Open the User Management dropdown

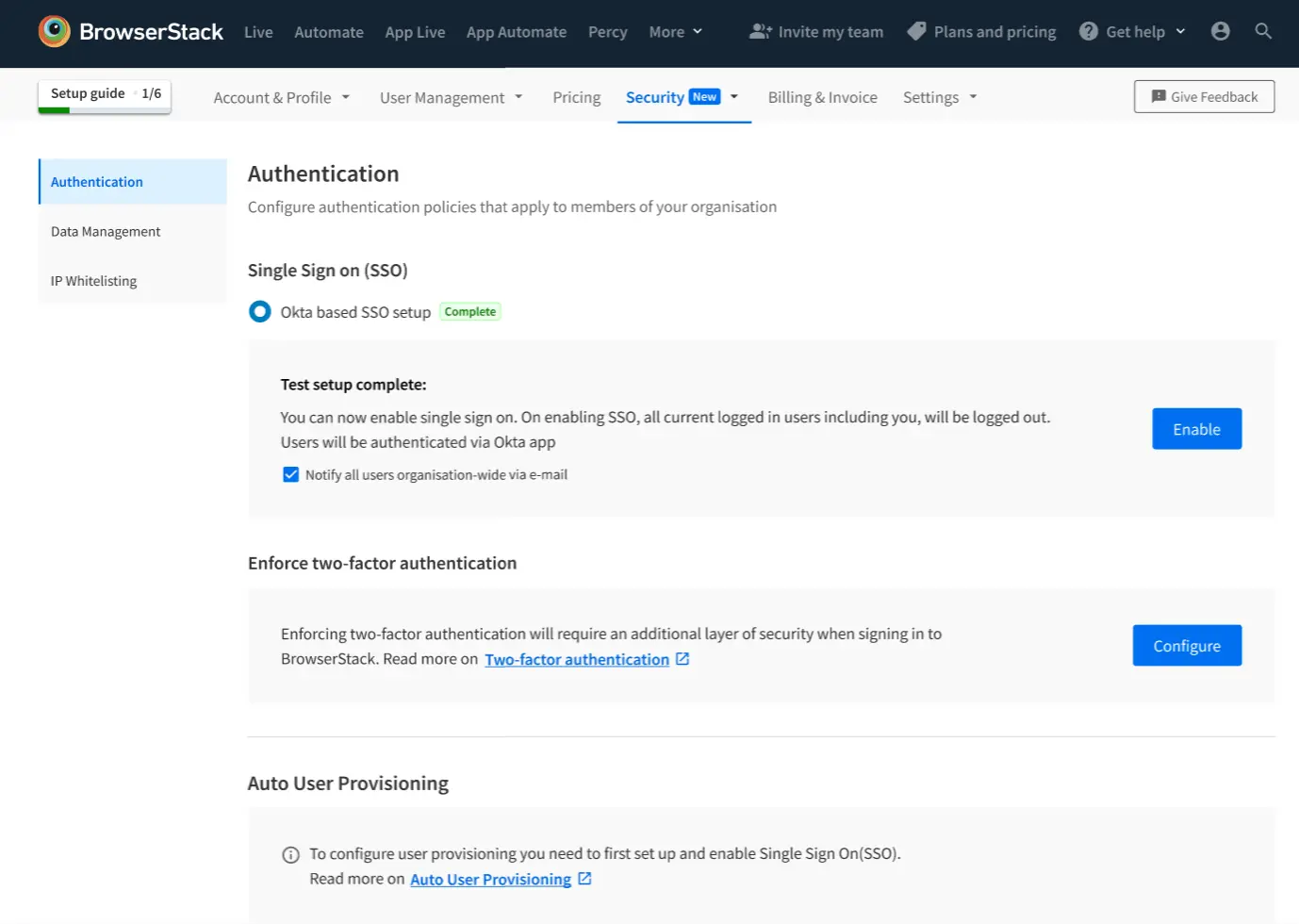451,97
